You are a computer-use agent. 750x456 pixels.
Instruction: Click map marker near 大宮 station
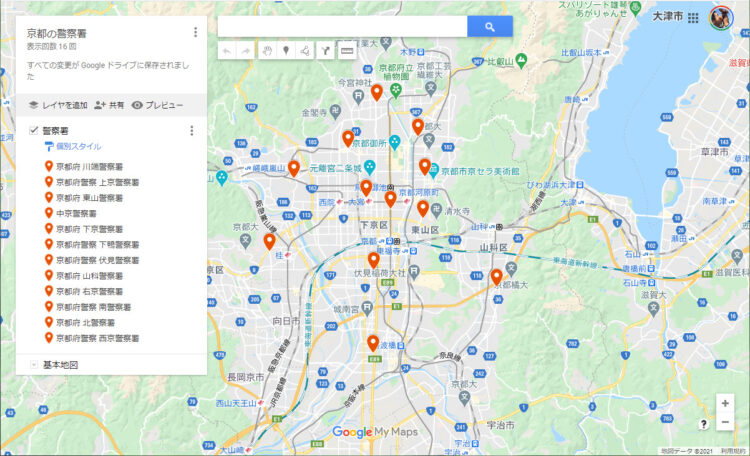[x=366, y=188]
